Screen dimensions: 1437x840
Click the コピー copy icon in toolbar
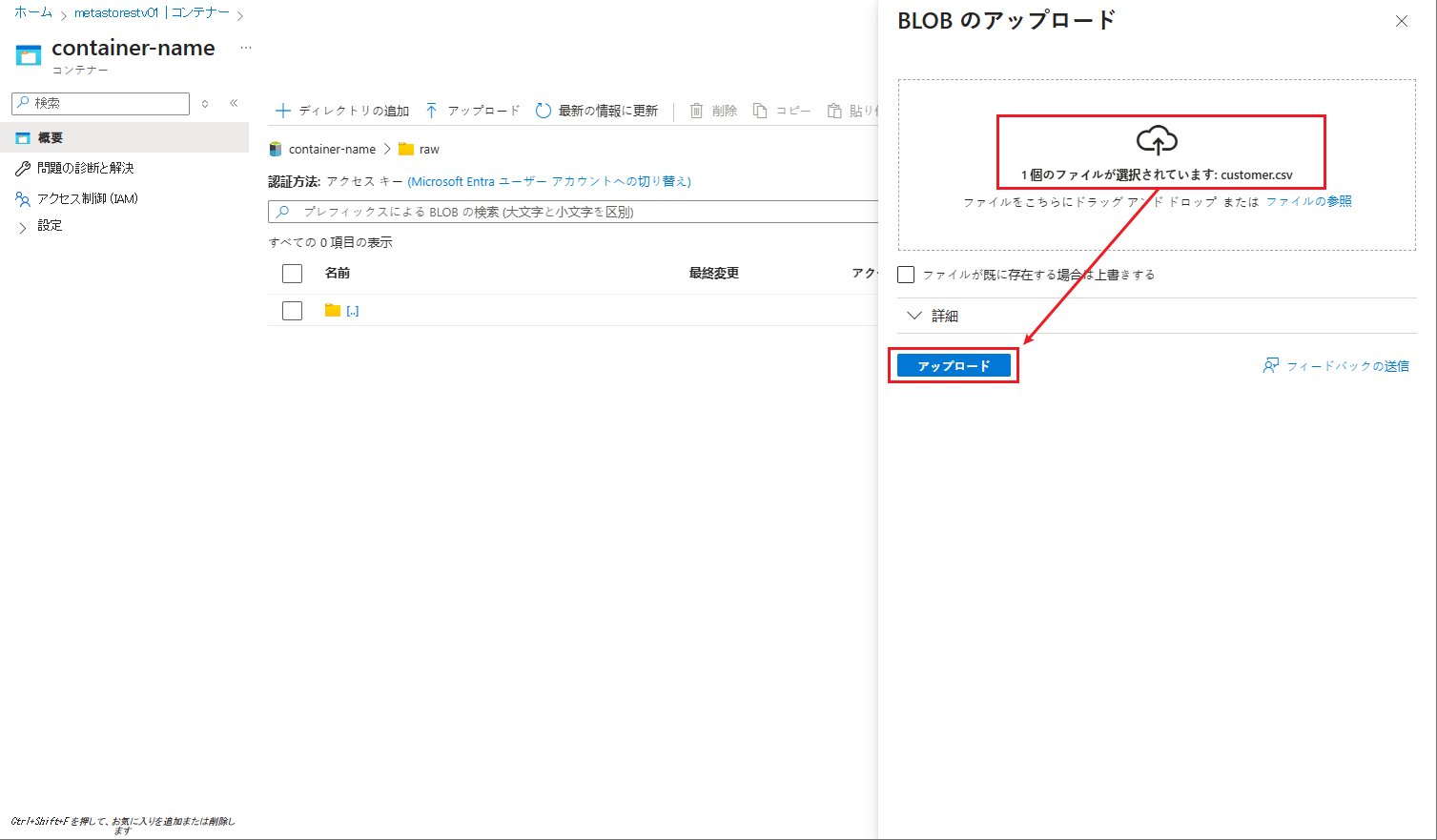pos(760,111)
